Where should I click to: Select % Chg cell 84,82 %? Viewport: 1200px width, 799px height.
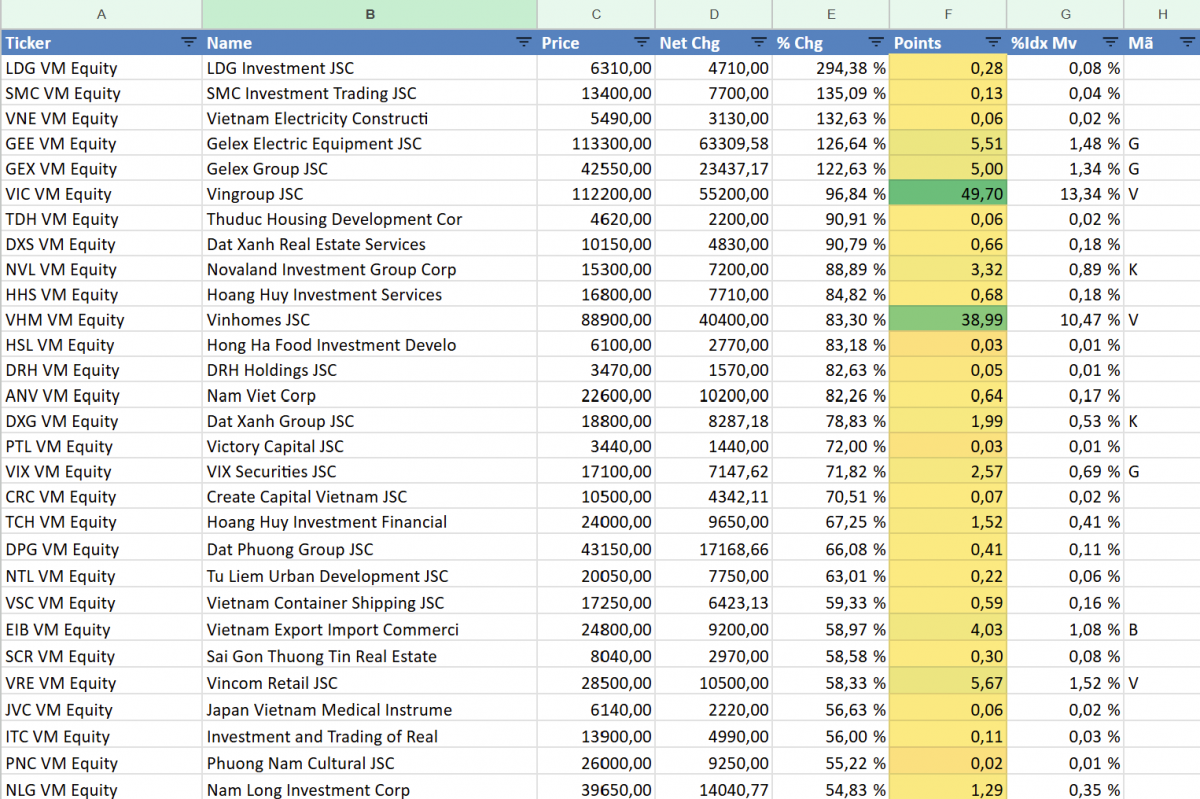coord(831,295)
